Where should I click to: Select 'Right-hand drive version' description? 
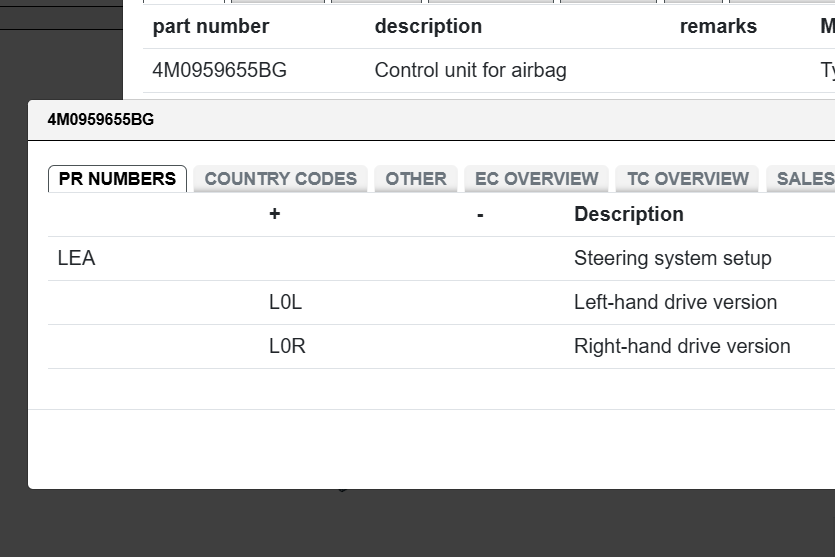(682, 347)
